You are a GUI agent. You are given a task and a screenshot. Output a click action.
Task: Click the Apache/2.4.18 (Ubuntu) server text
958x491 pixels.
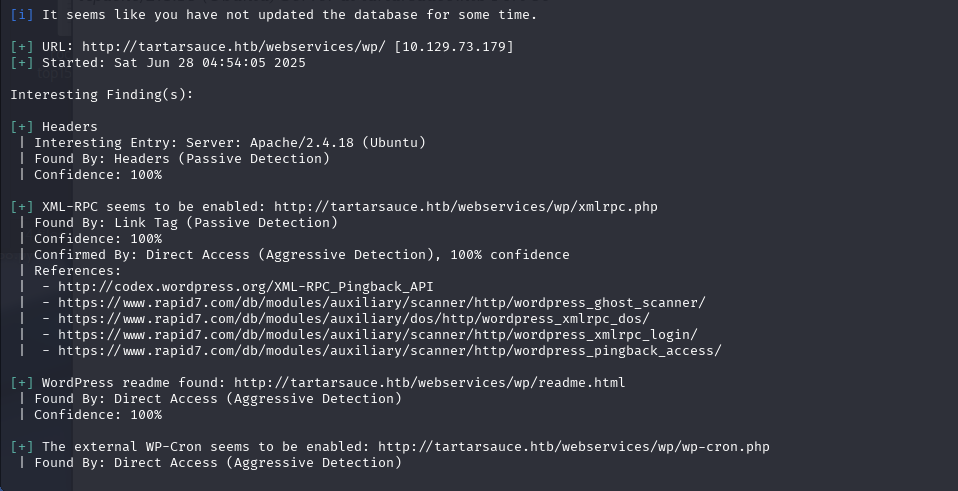pyautogui.click(x=338, y=142)
